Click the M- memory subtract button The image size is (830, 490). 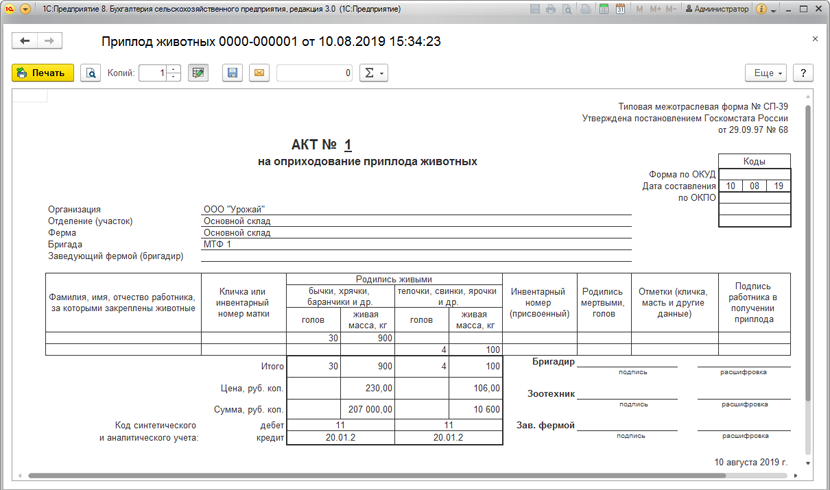pyautogui.click(x=671, y=9)
